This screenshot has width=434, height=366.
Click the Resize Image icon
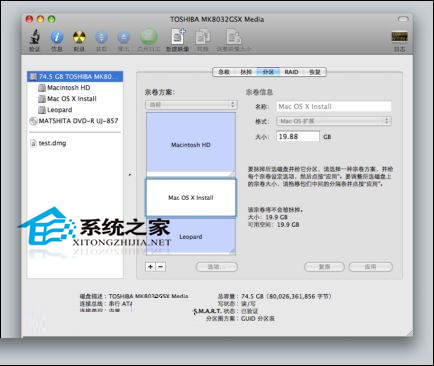[x=234, y=37]
